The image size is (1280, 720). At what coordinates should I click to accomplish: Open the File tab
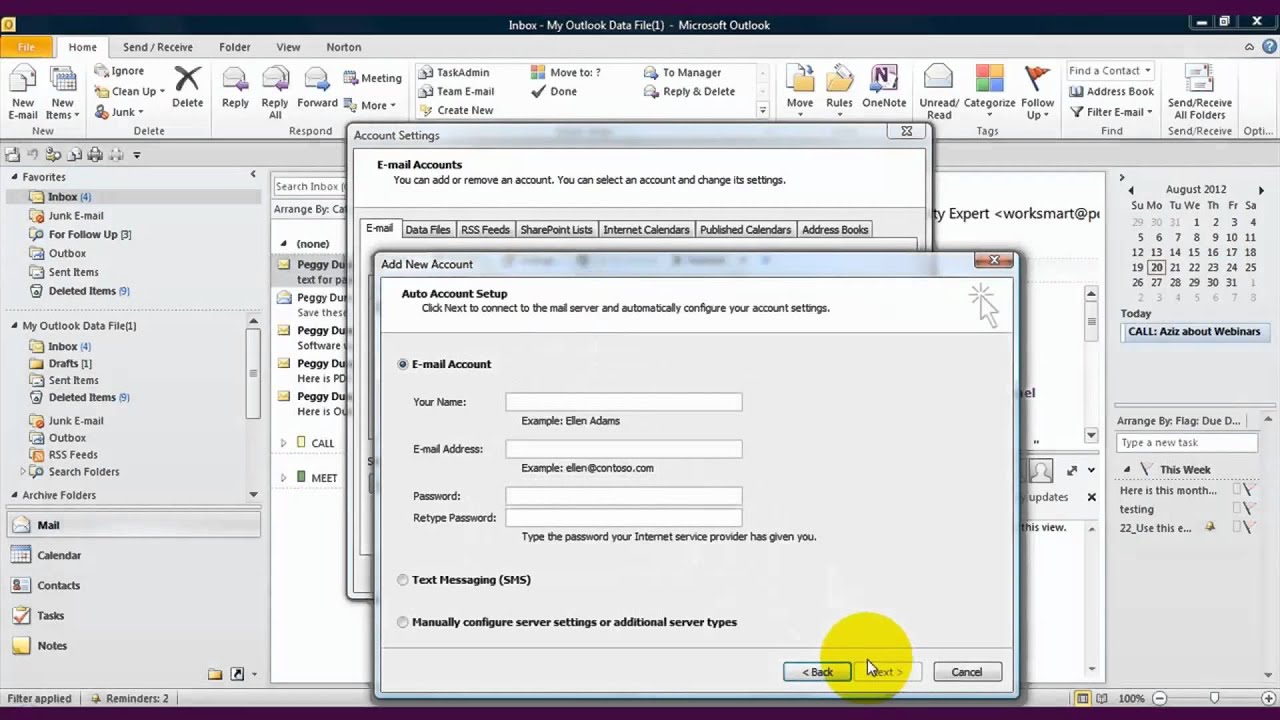click(26, 47)
